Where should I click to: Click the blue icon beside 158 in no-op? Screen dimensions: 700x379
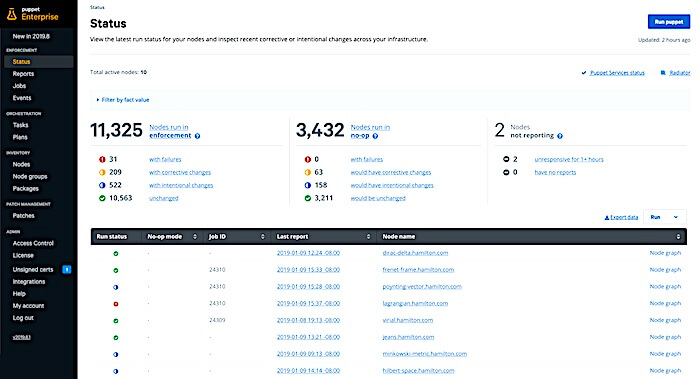click(x=308, y=185)
